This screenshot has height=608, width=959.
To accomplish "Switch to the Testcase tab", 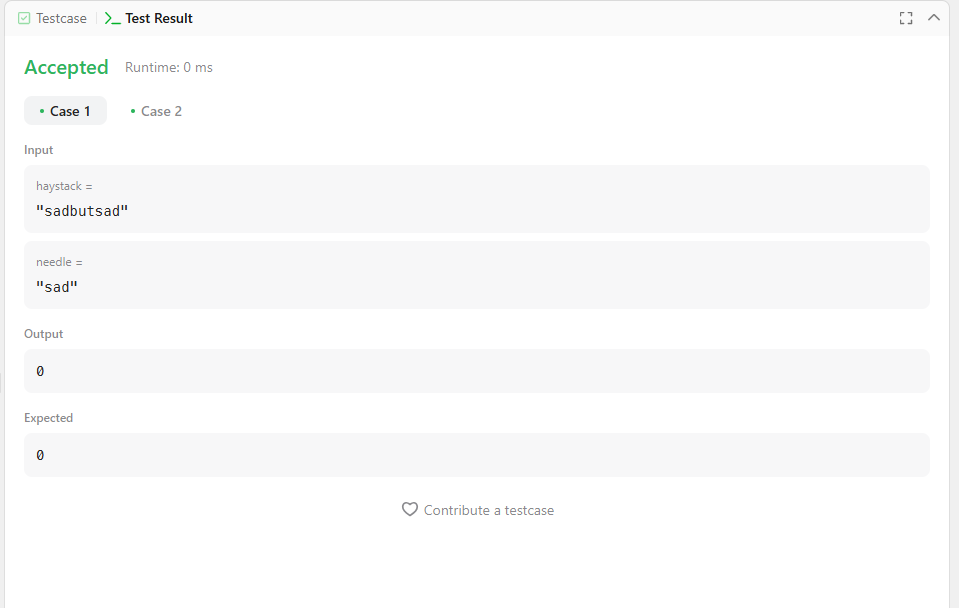I will (x=53, y=18).
